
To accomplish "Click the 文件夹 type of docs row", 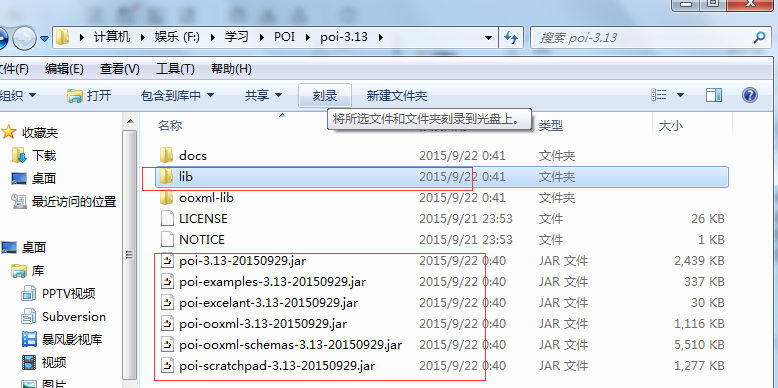I will click(x=557, y=155).
